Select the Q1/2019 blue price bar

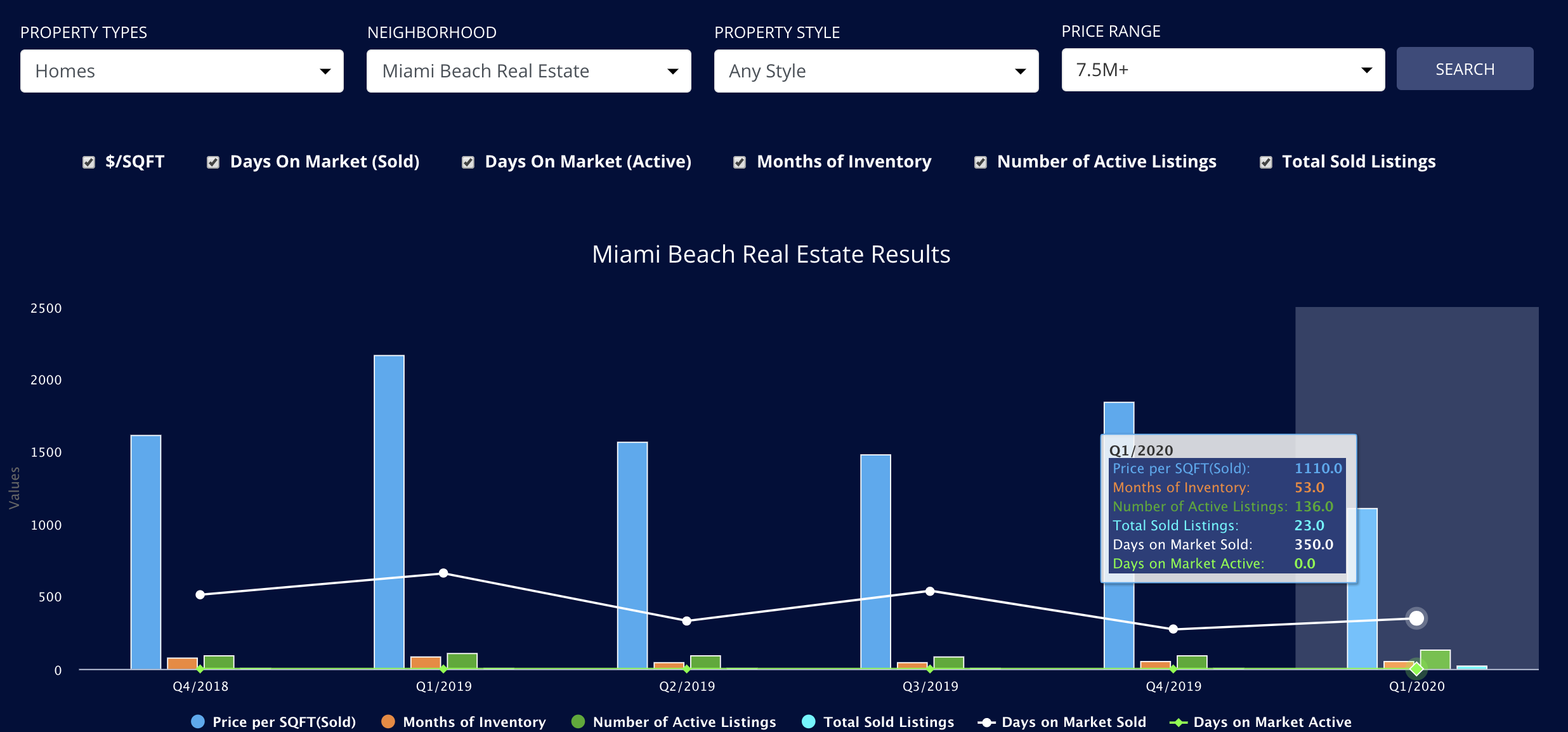click(x=389, y=512)
